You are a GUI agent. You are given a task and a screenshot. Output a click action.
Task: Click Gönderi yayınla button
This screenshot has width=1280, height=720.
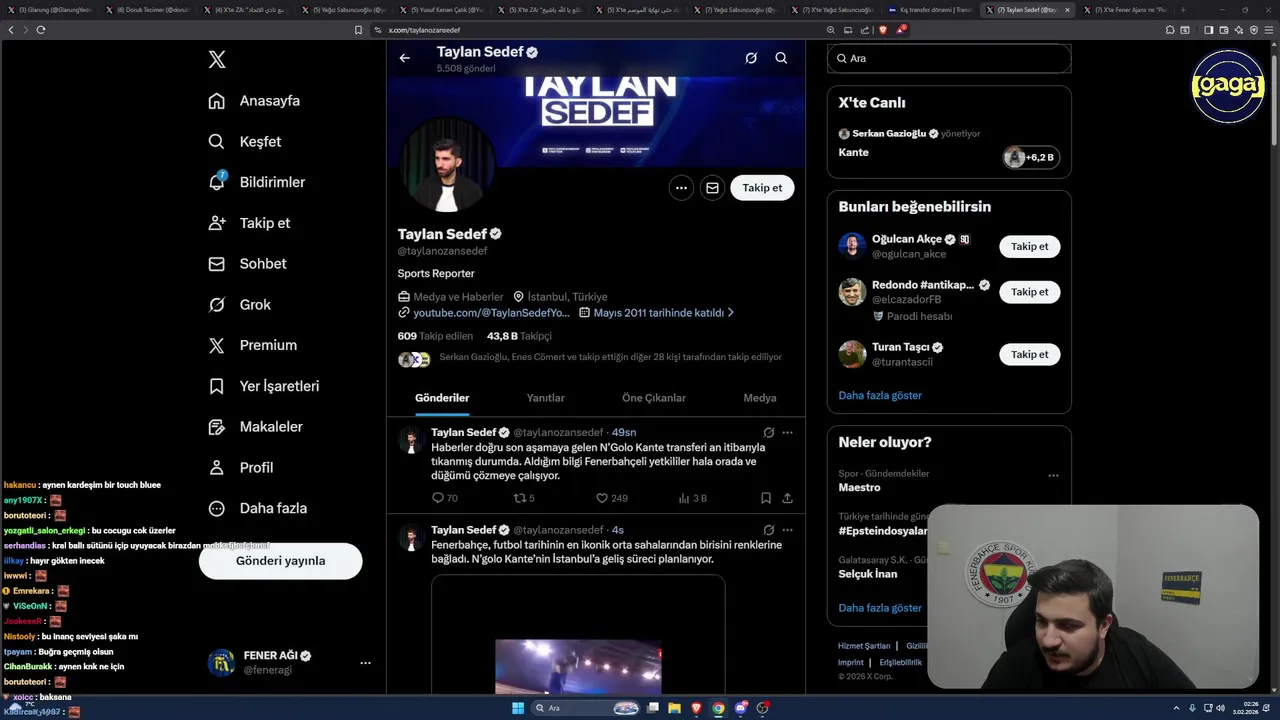point(281,561)
